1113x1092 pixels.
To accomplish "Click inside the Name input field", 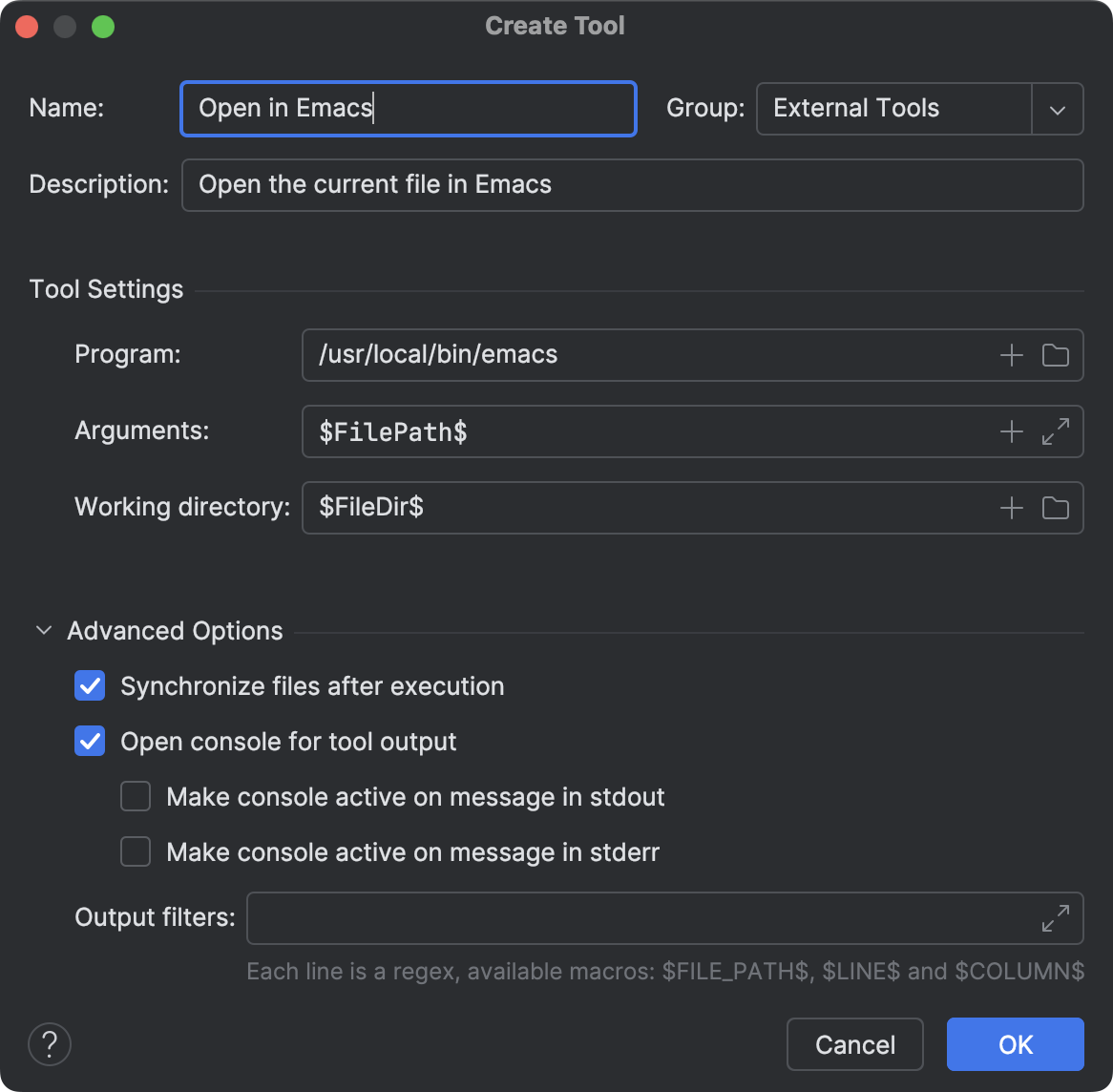I will pyautogui.click(x=408, y=109).
